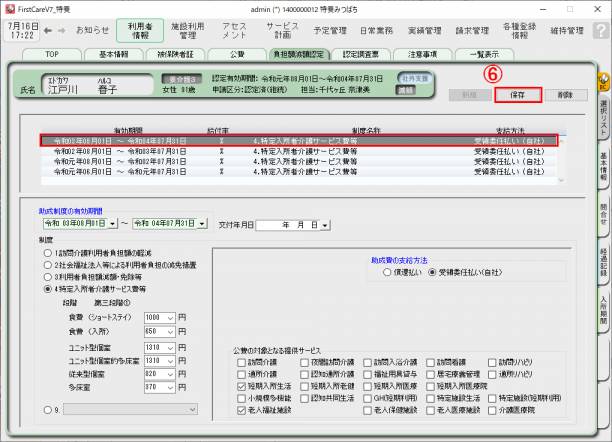Click the 削除 (delete) button
Viewport: 612px width, 442px height.
click(x=565, y=95)
